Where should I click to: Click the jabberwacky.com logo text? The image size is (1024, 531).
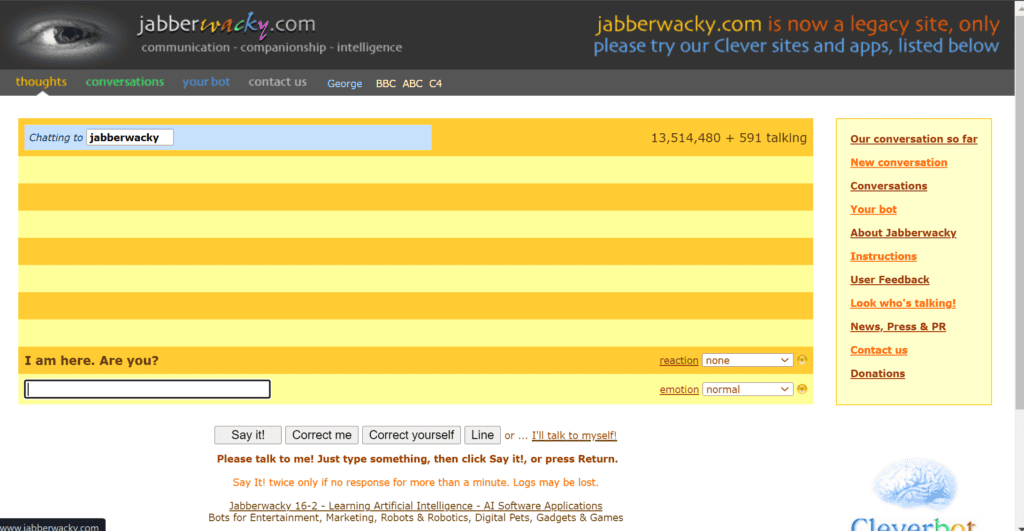[226, 24]
